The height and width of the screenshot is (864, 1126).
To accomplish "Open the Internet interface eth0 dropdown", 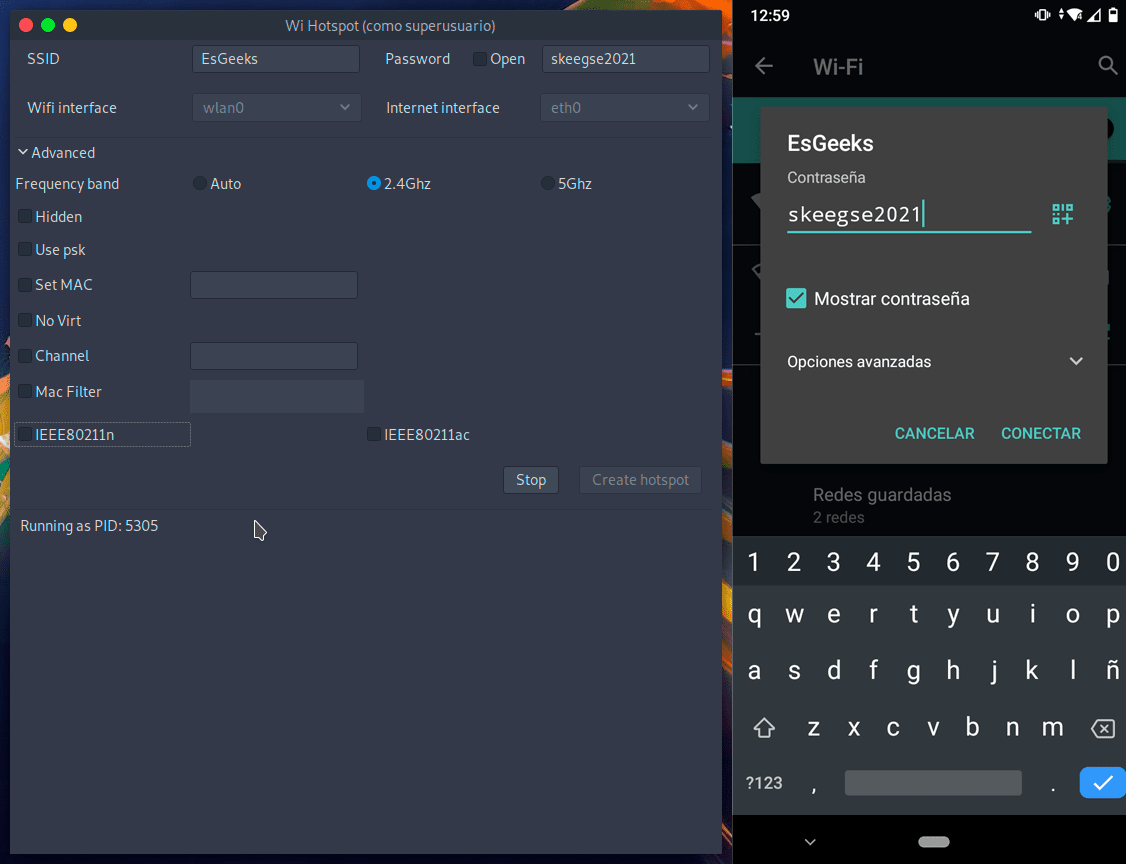I will (624, 108).
